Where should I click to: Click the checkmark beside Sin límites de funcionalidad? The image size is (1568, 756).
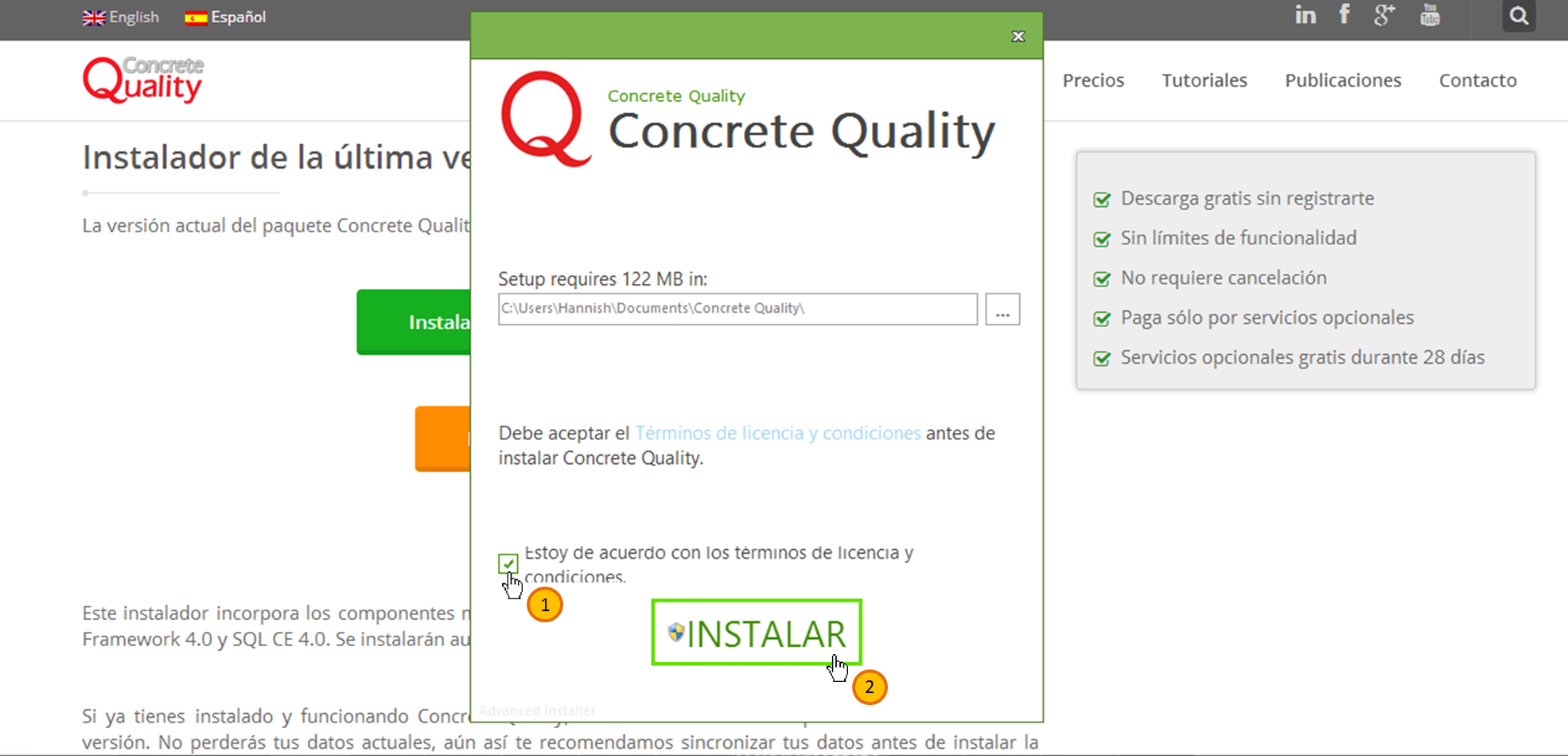pos(1102,239)
